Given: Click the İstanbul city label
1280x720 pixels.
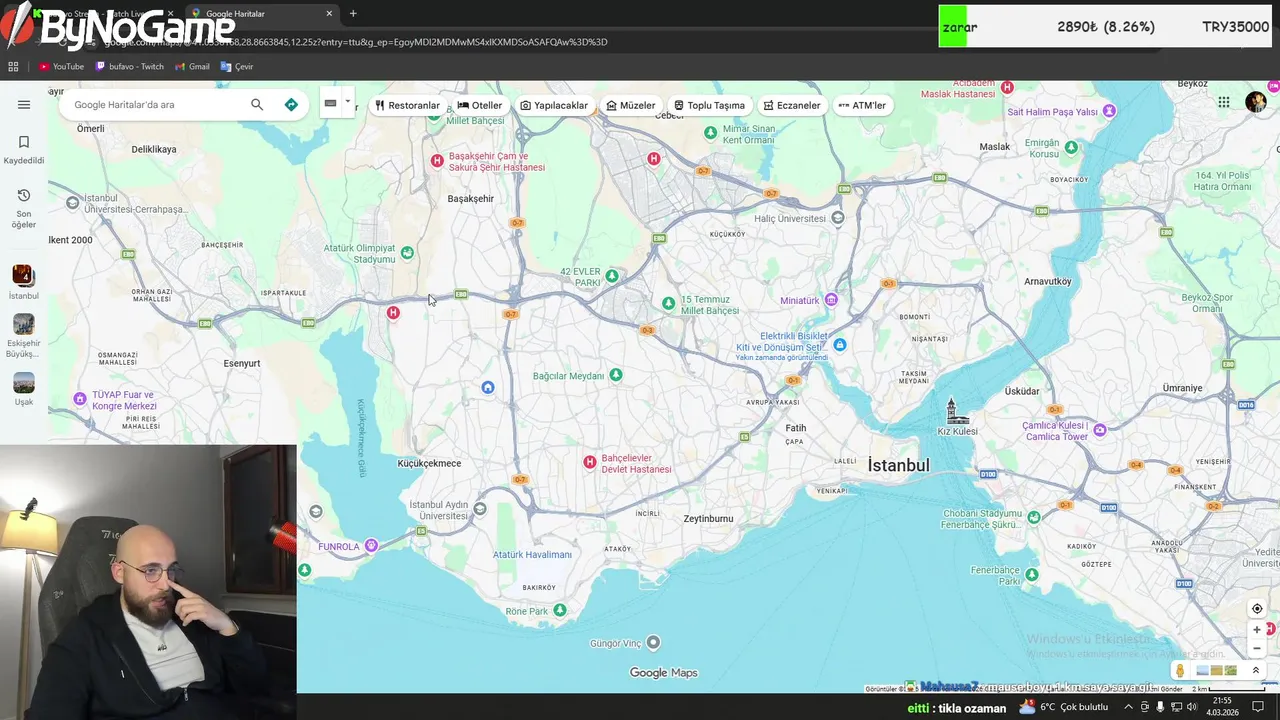Looking at the screenshot, I should pyautogui.click(x=898, y=465).
